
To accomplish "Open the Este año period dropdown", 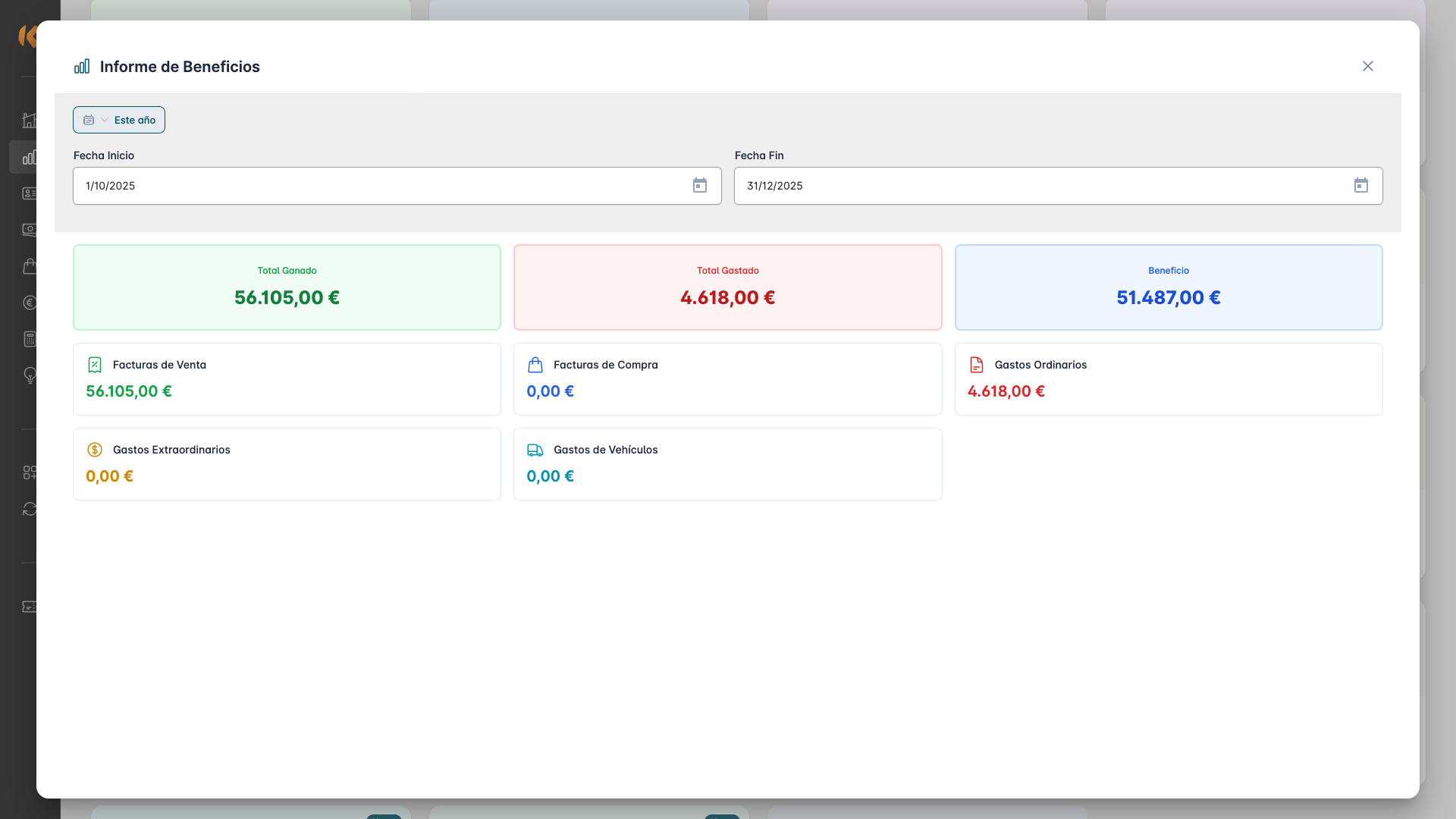I will coord(119,120).
